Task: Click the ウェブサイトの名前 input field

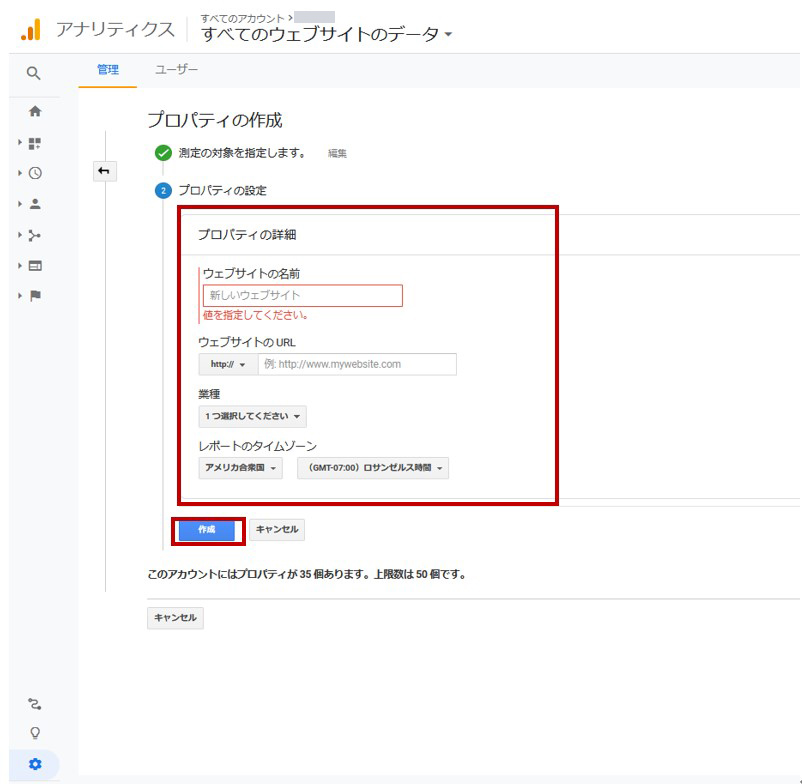Action: [302, 295]
